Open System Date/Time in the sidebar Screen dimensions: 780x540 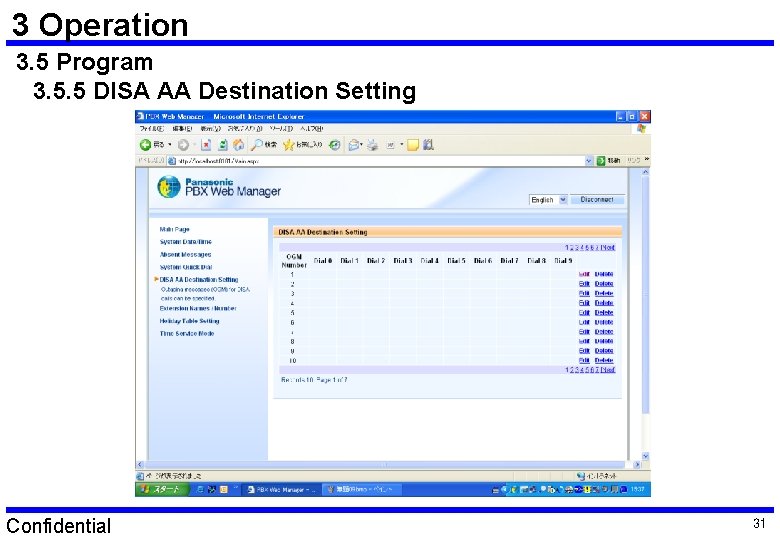[x=186, y=242]
